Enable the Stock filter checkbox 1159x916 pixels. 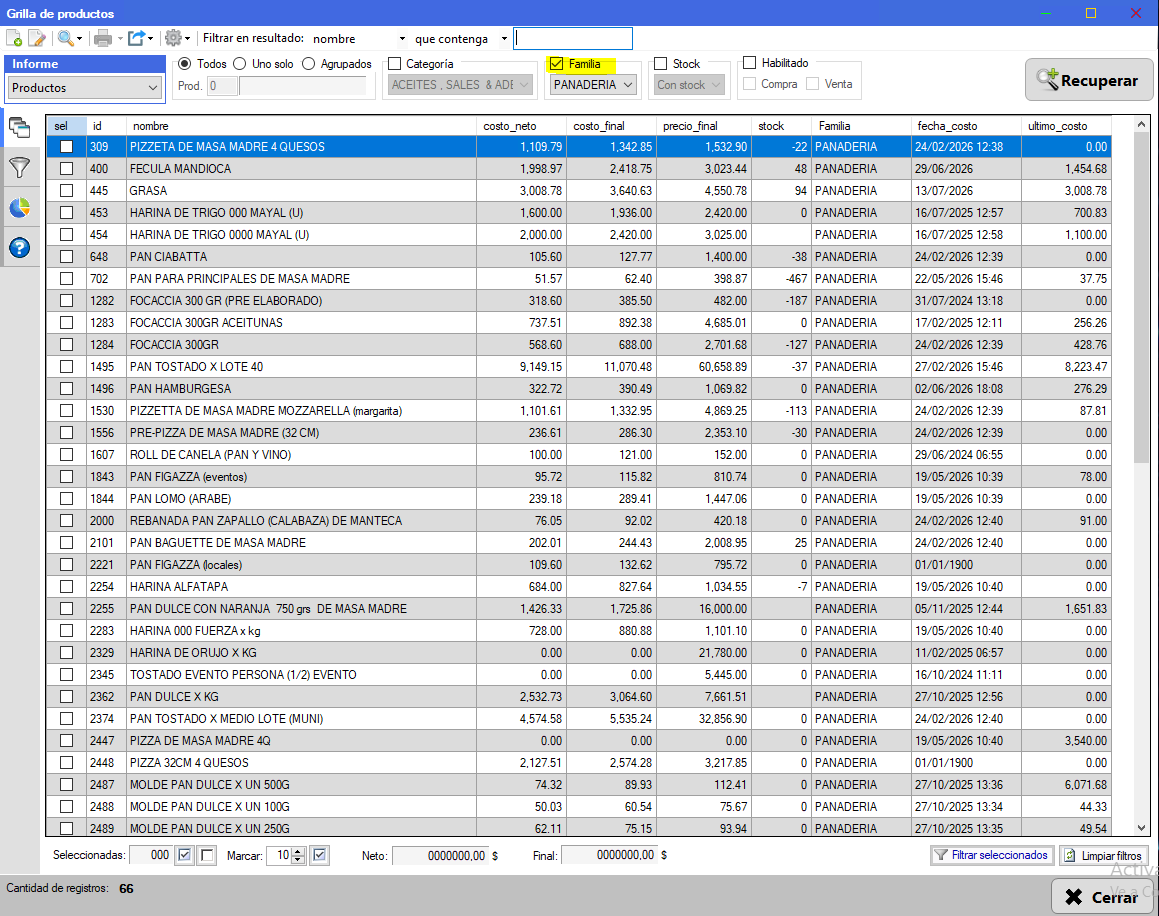click(661, 64)
